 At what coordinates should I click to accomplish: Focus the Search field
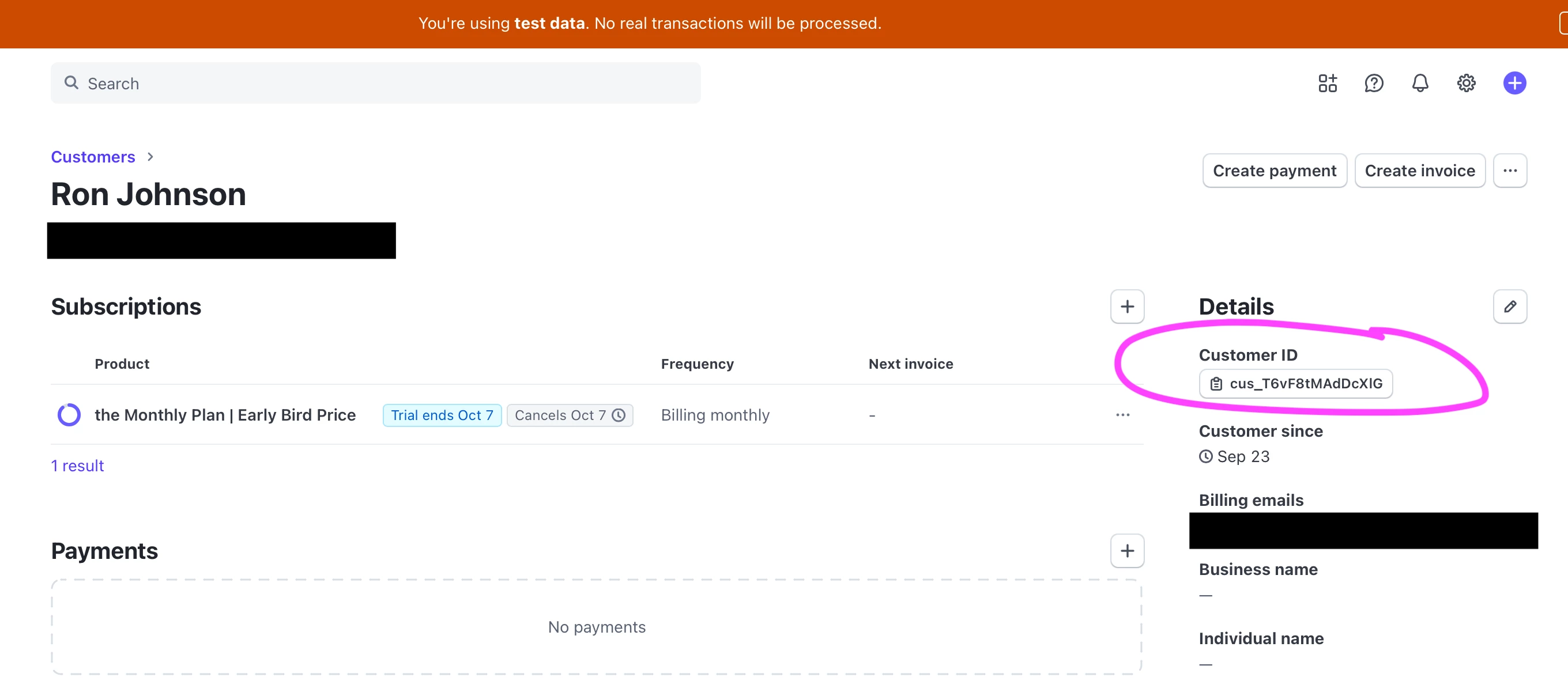click(375, 84)
